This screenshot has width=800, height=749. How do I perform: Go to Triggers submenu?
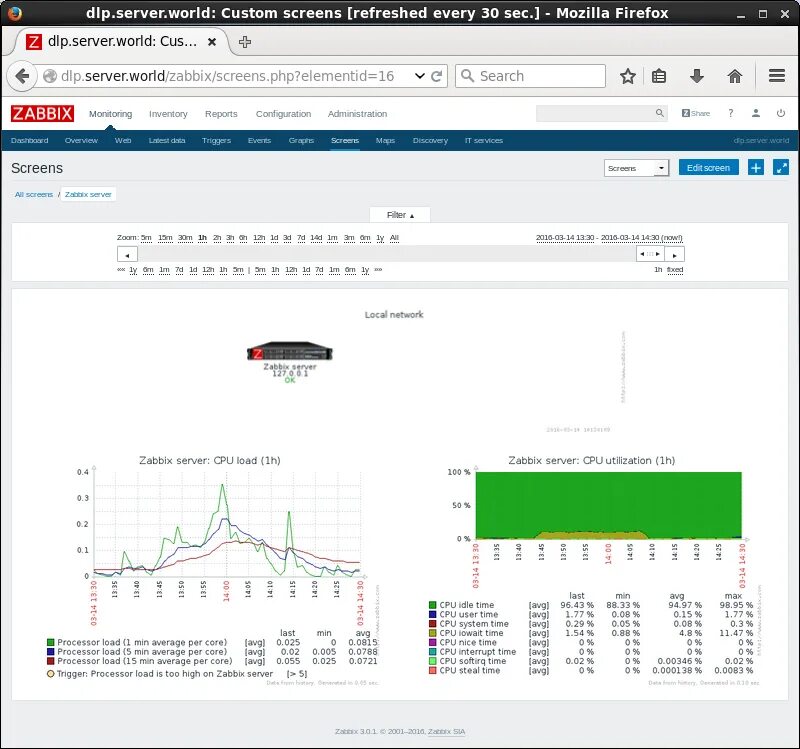[216, 140]
